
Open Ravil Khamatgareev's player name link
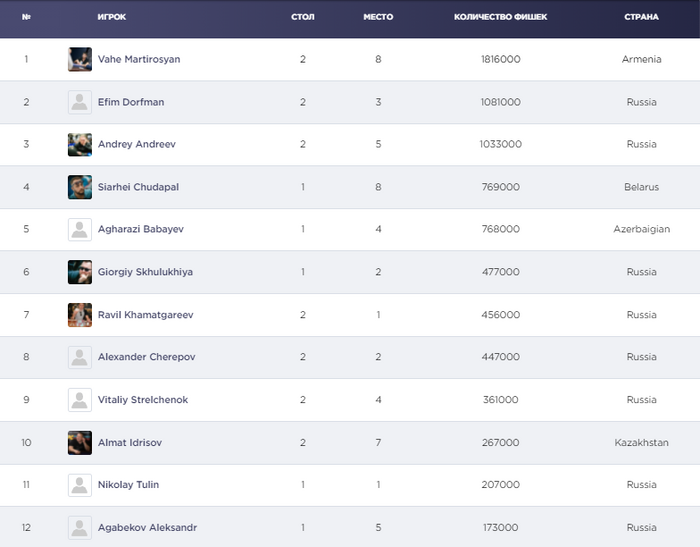tap(145, 315)
